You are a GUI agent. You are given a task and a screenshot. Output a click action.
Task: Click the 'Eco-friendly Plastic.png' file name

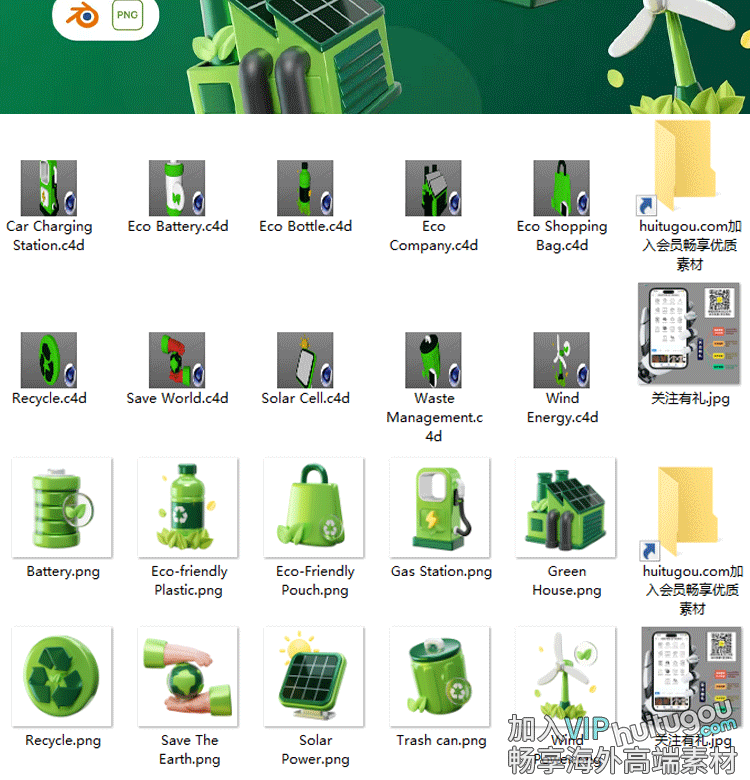(189, 581)
